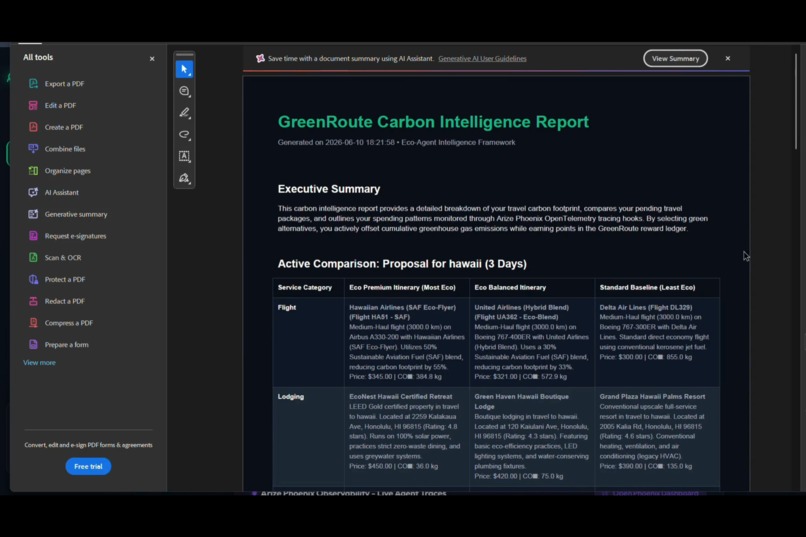Select the comment bubble tool
The height and width of the screenshot is (537, 806).
point(184,91)
